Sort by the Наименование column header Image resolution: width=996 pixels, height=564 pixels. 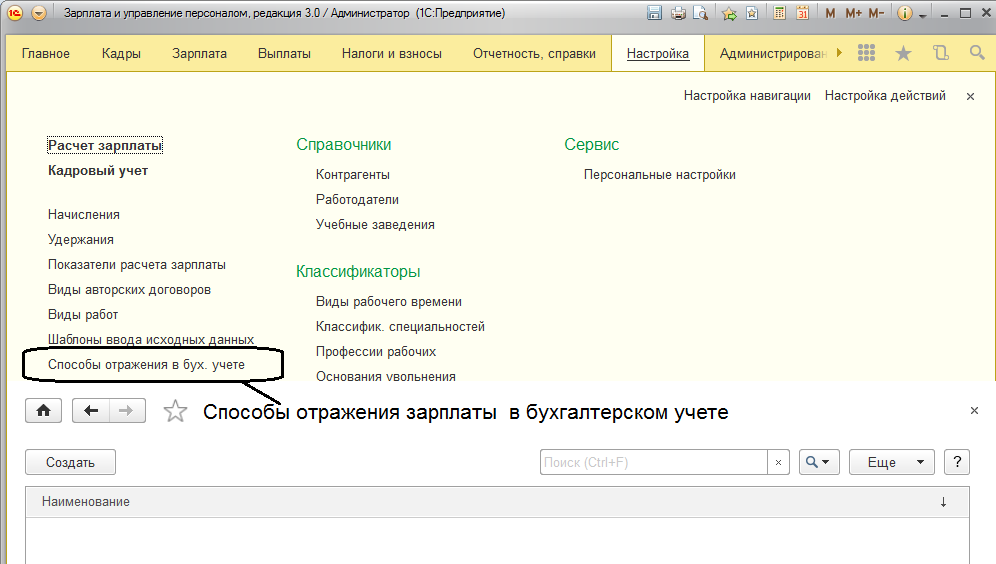tap(86, 502)
